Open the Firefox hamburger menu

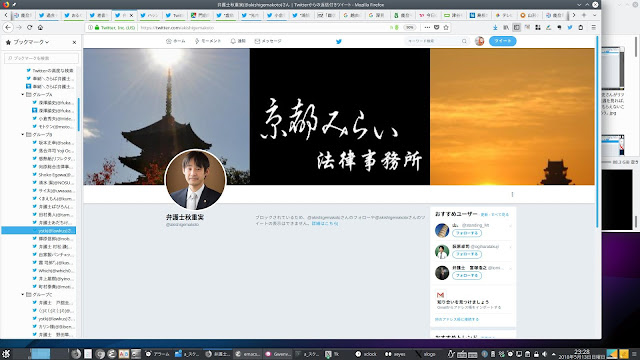(593, 27)
